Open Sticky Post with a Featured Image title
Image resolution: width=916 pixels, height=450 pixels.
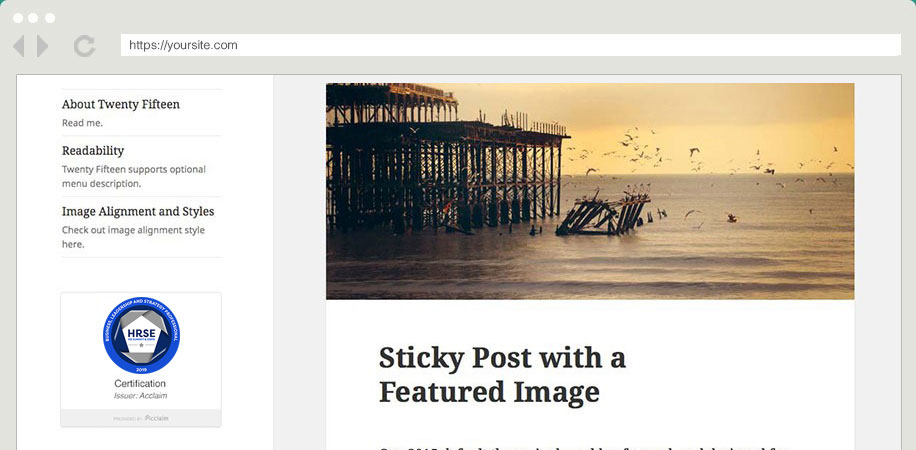point(502,374)
